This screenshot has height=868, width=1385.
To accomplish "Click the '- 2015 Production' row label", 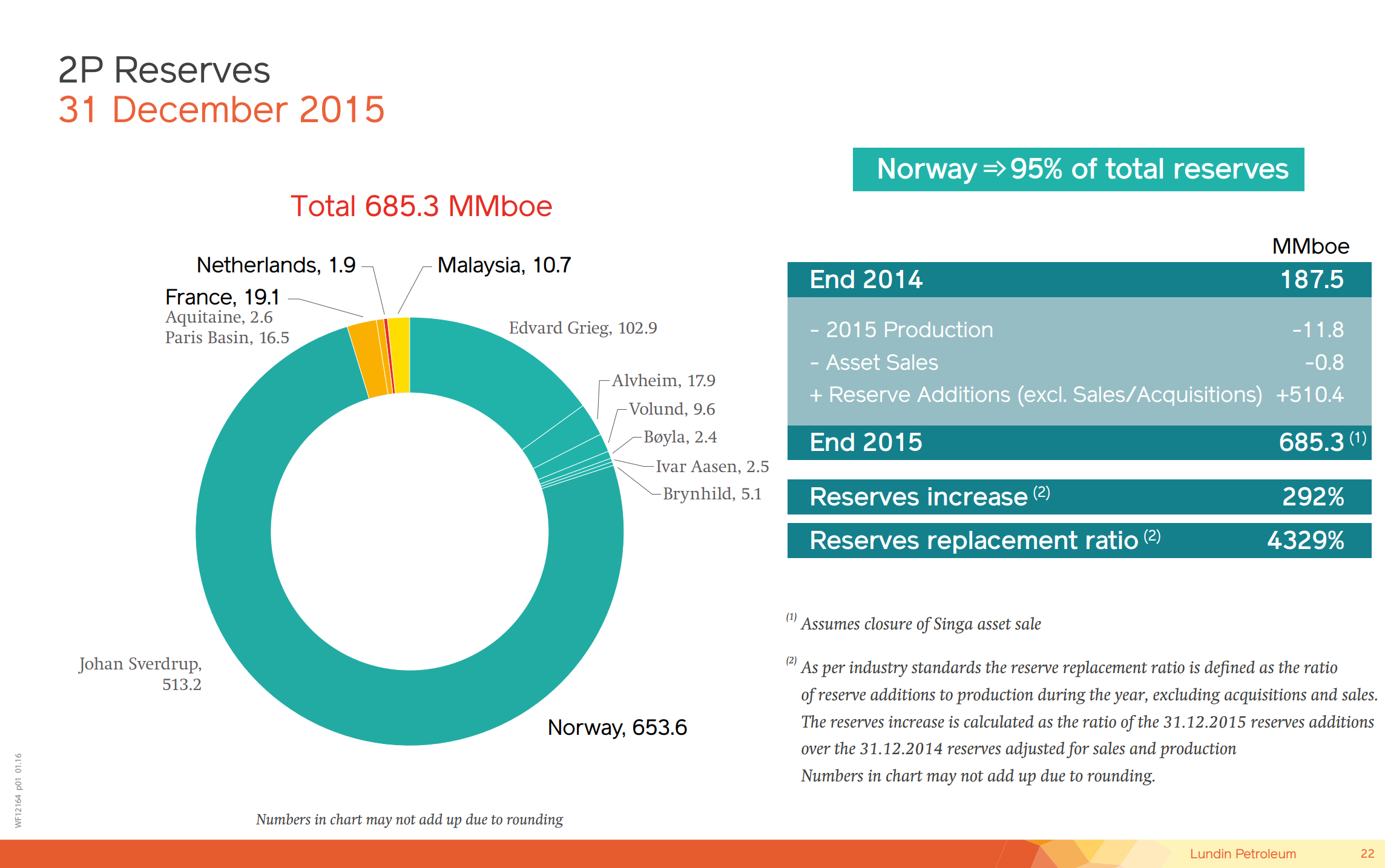I will pos(901,330).
